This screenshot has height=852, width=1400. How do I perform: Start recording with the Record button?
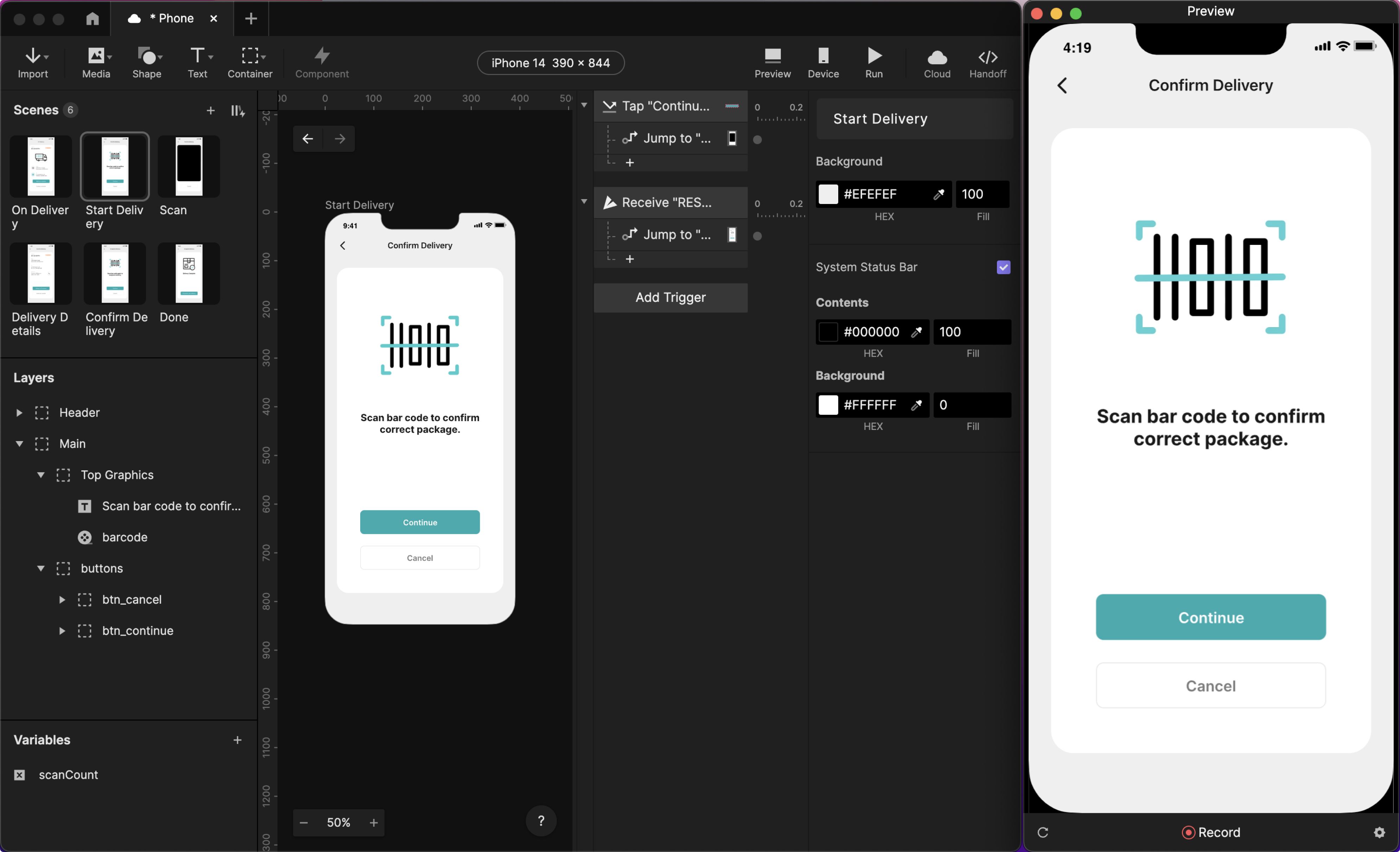[x=1210, y=832]
